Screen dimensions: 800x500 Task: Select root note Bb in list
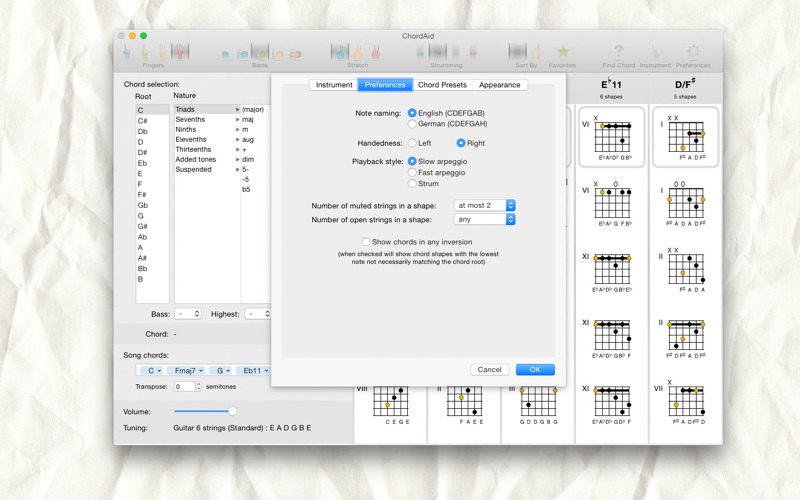tap(152, 268)
